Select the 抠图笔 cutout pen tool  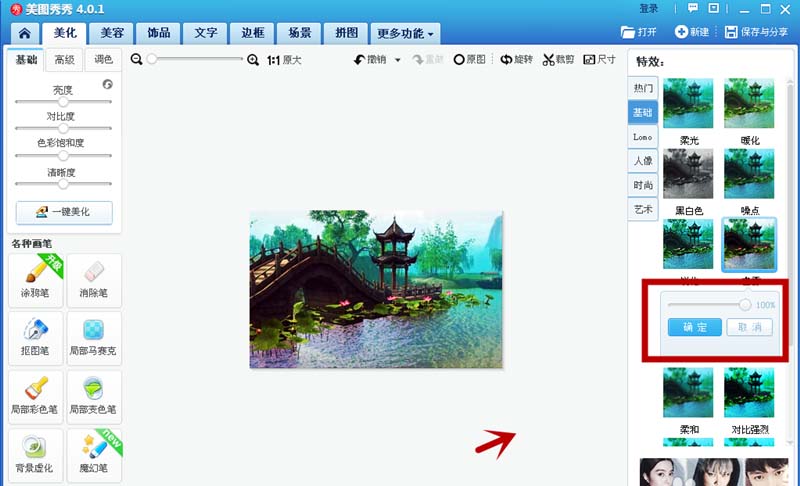pos(35,339)
